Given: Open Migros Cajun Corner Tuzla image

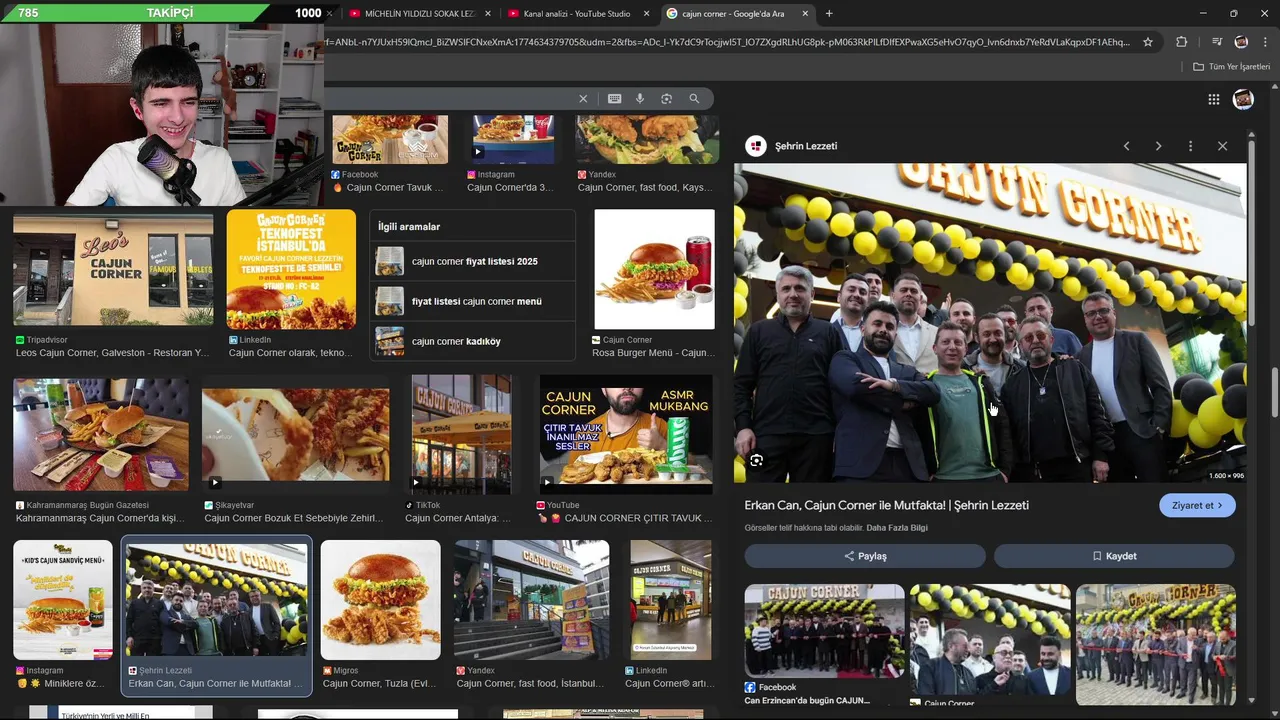Looking at the screenshot, I should coord(380,600).
